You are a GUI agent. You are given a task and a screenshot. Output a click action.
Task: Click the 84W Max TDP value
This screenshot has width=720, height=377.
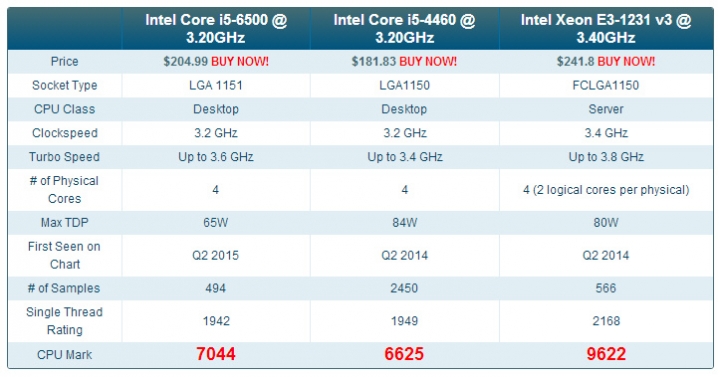(405, 223)
